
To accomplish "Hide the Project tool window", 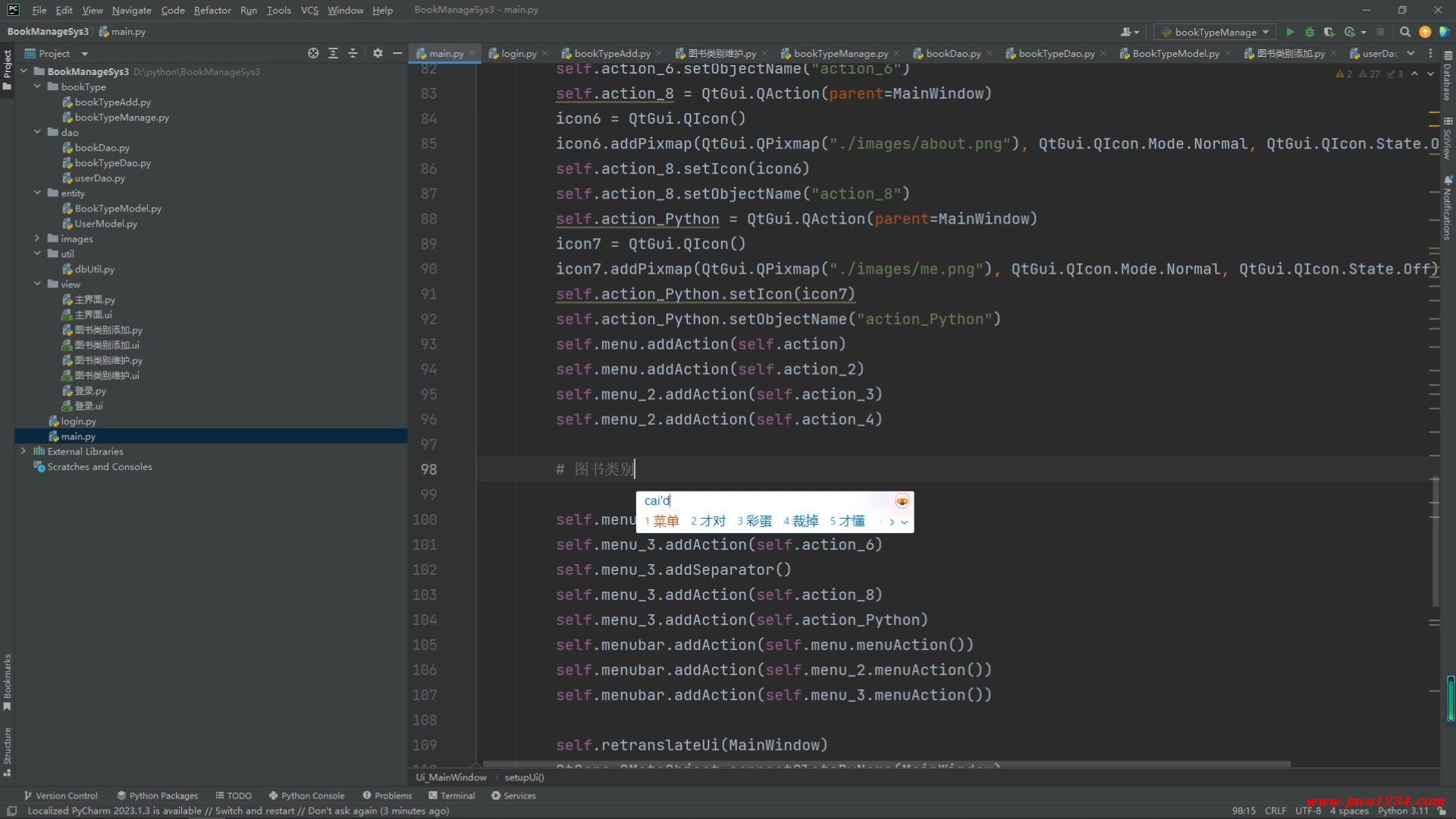I will [397, 53].
